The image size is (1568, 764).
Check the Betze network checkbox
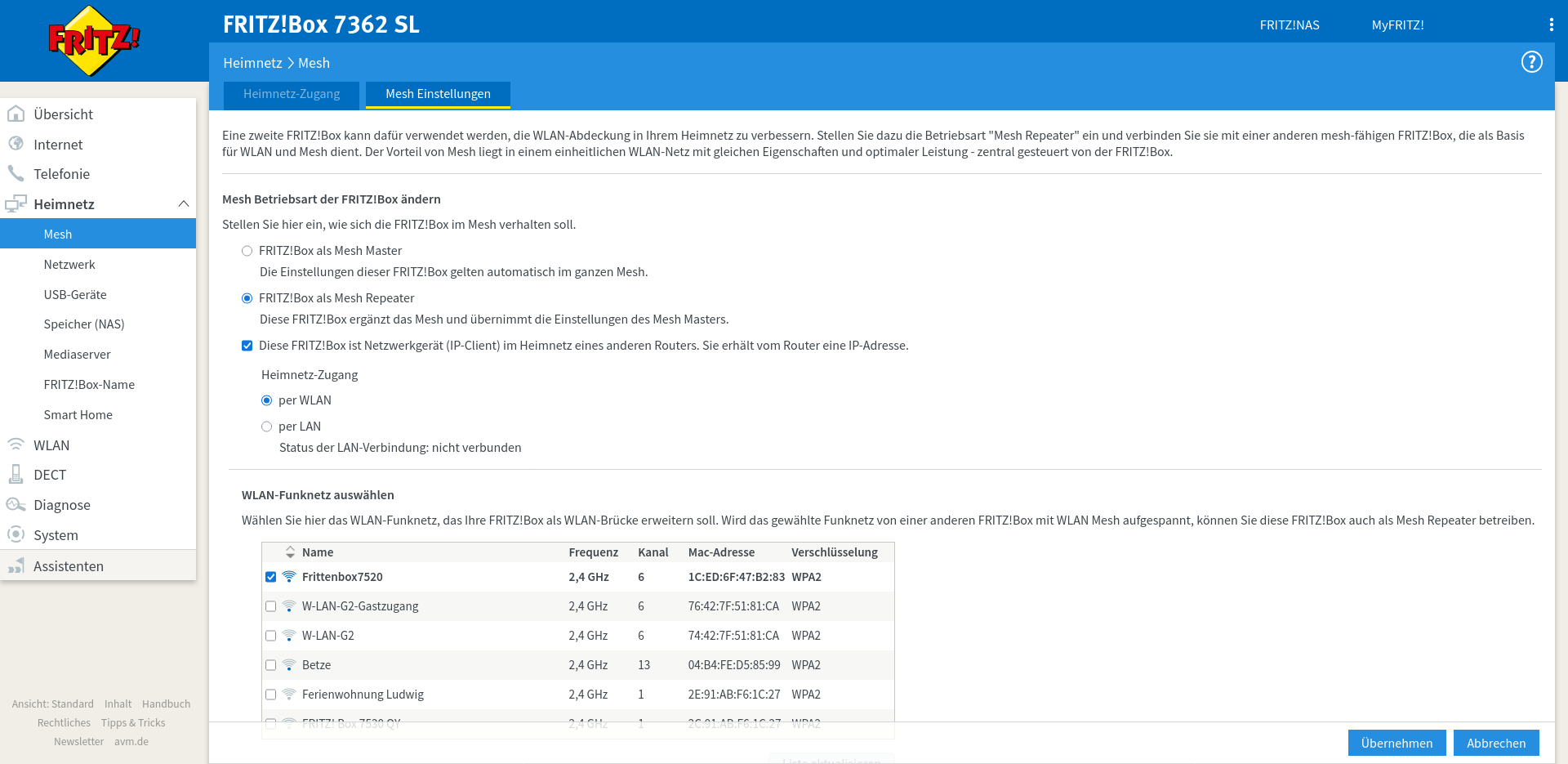click(x=270, y=665)
